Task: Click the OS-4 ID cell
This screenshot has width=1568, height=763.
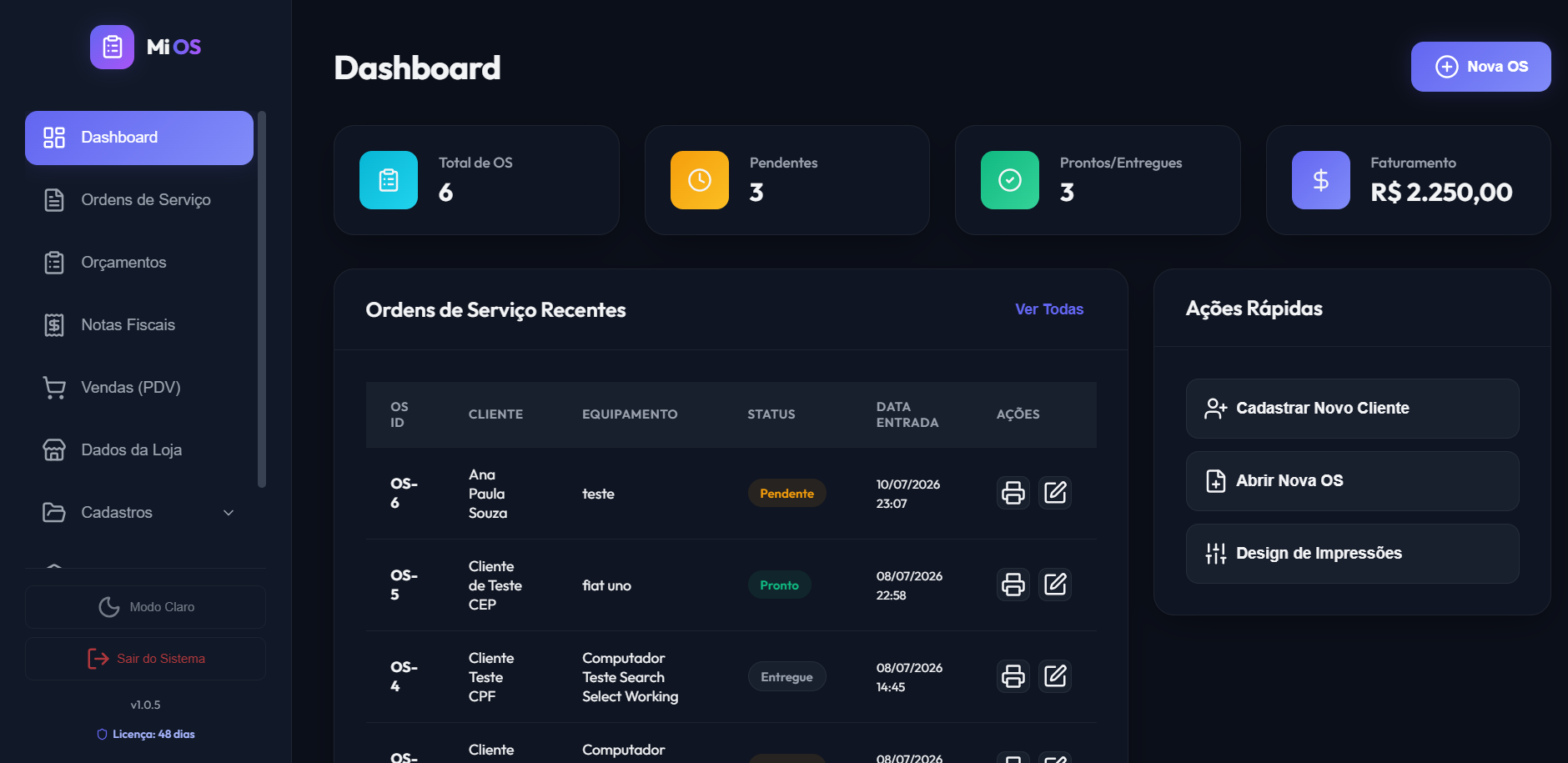Action: tap(404, 676)
